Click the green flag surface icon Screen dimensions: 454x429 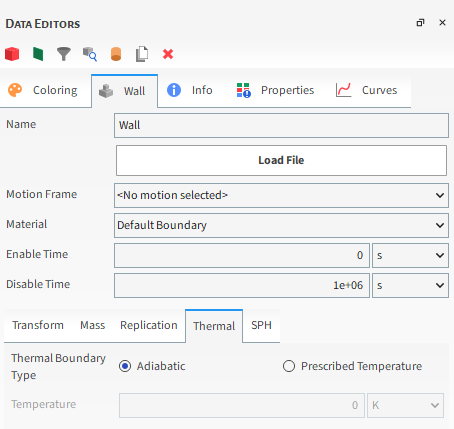[38, 54]
